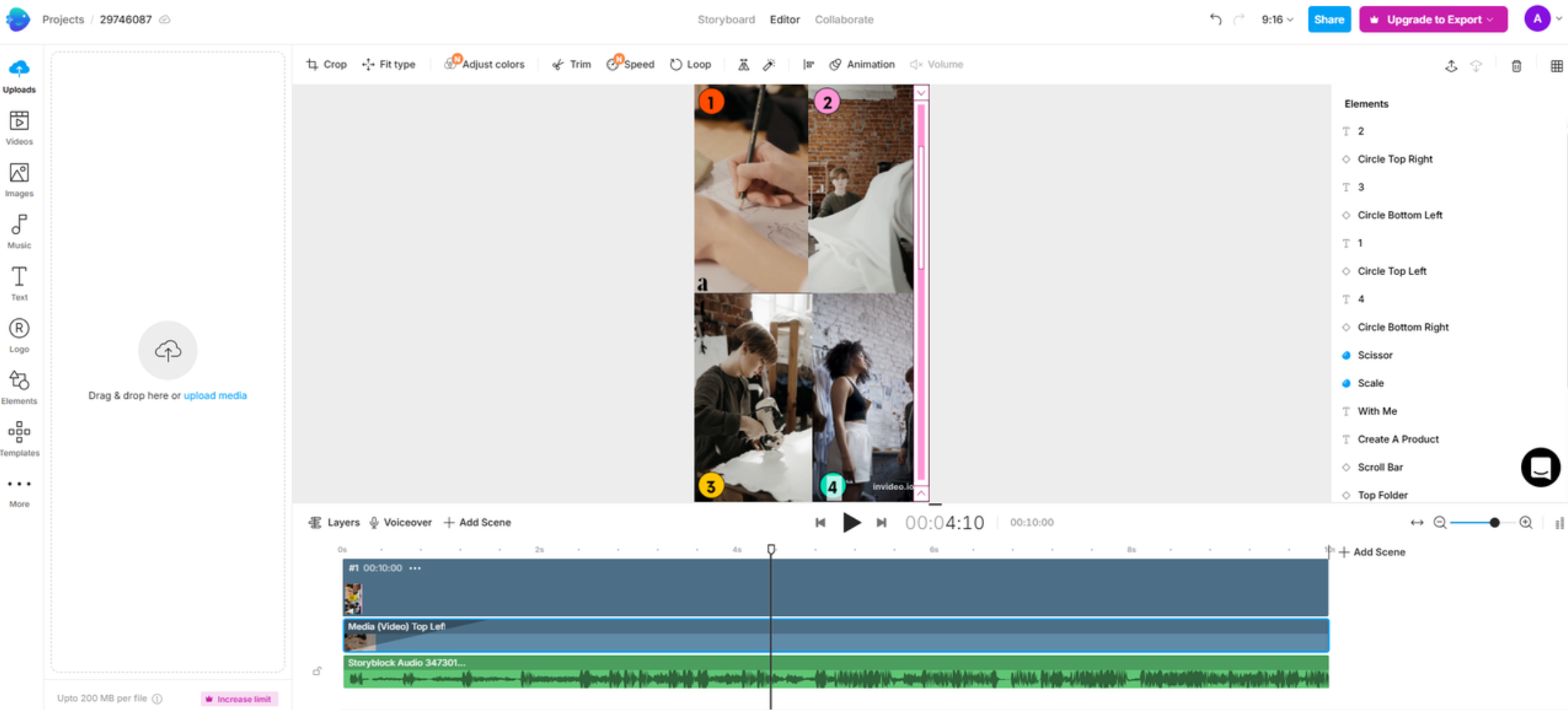Click the flip/mirror icon in toolbar
The width and height of the screenshot is (1568, 710).
[x=743, y=65]
